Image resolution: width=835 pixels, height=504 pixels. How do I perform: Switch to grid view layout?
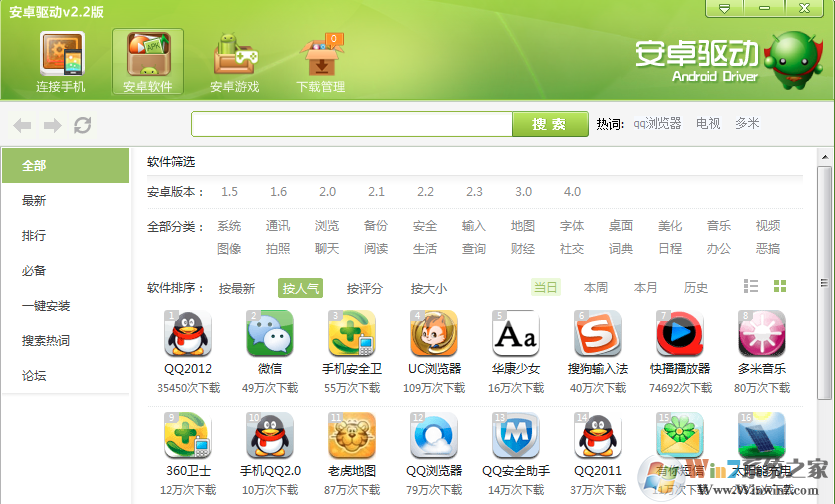click(x=780, y=287)
